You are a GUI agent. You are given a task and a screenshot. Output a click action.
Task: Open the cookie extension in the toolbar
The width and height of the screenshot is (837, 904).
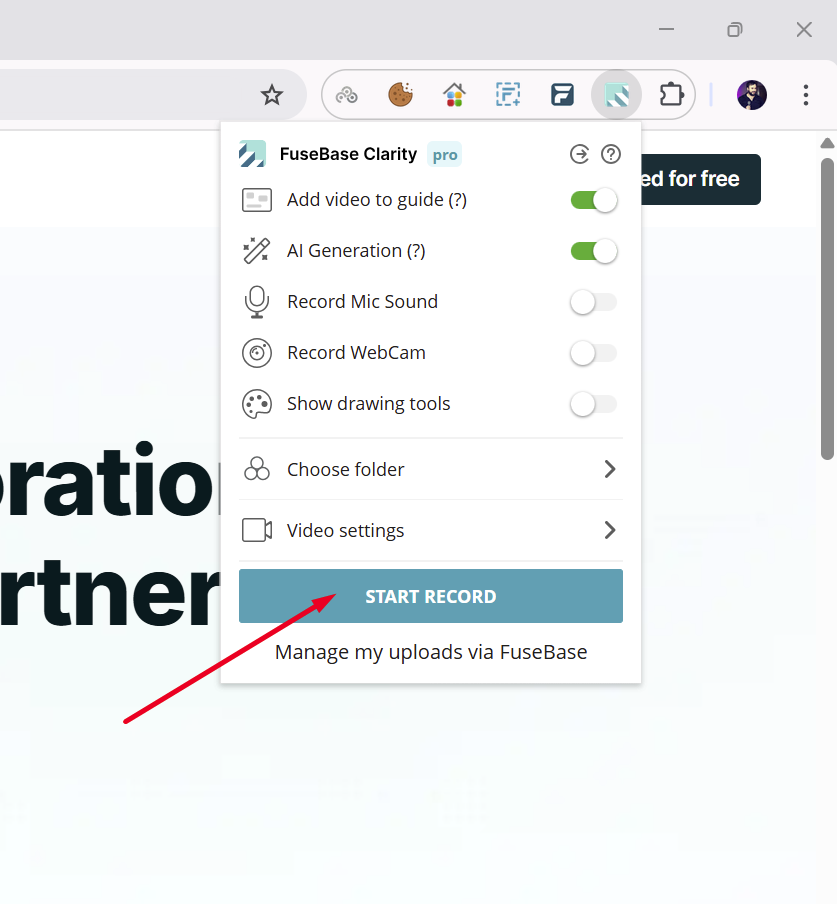pyautogui.click(x=400, y=95)
